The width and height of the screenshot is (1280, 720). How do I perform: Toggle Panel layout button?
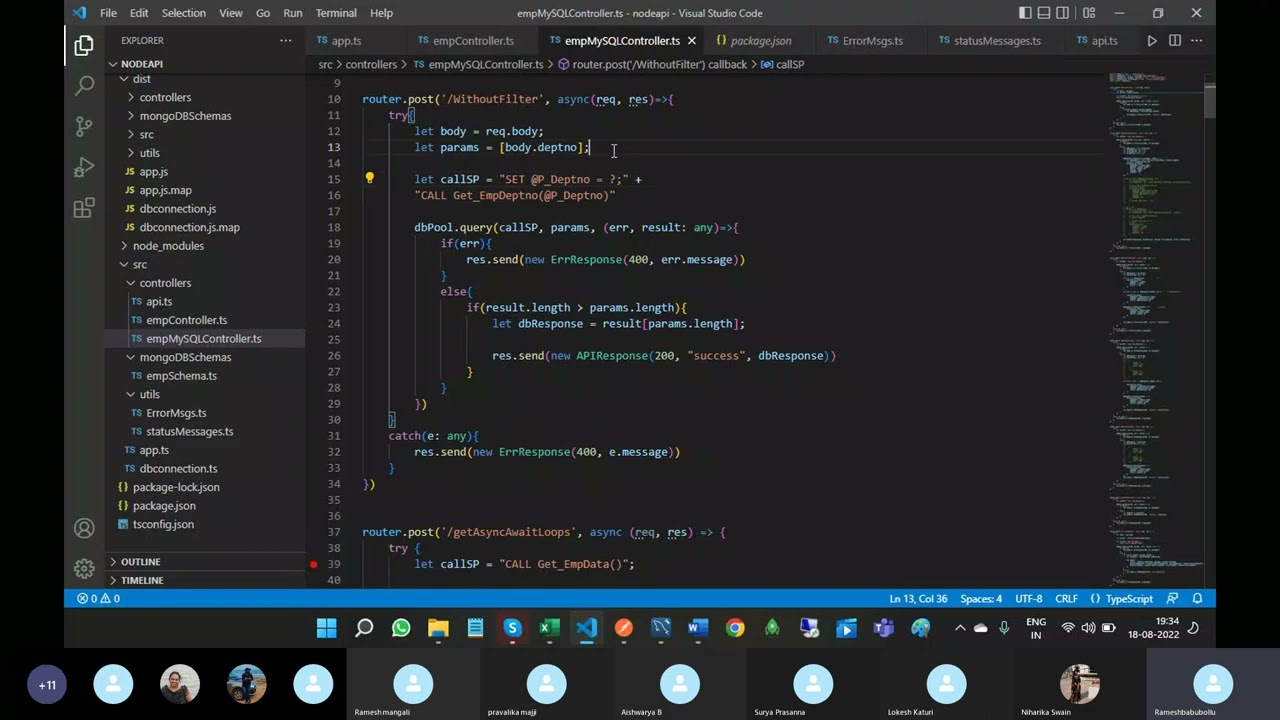[1046, 13]
